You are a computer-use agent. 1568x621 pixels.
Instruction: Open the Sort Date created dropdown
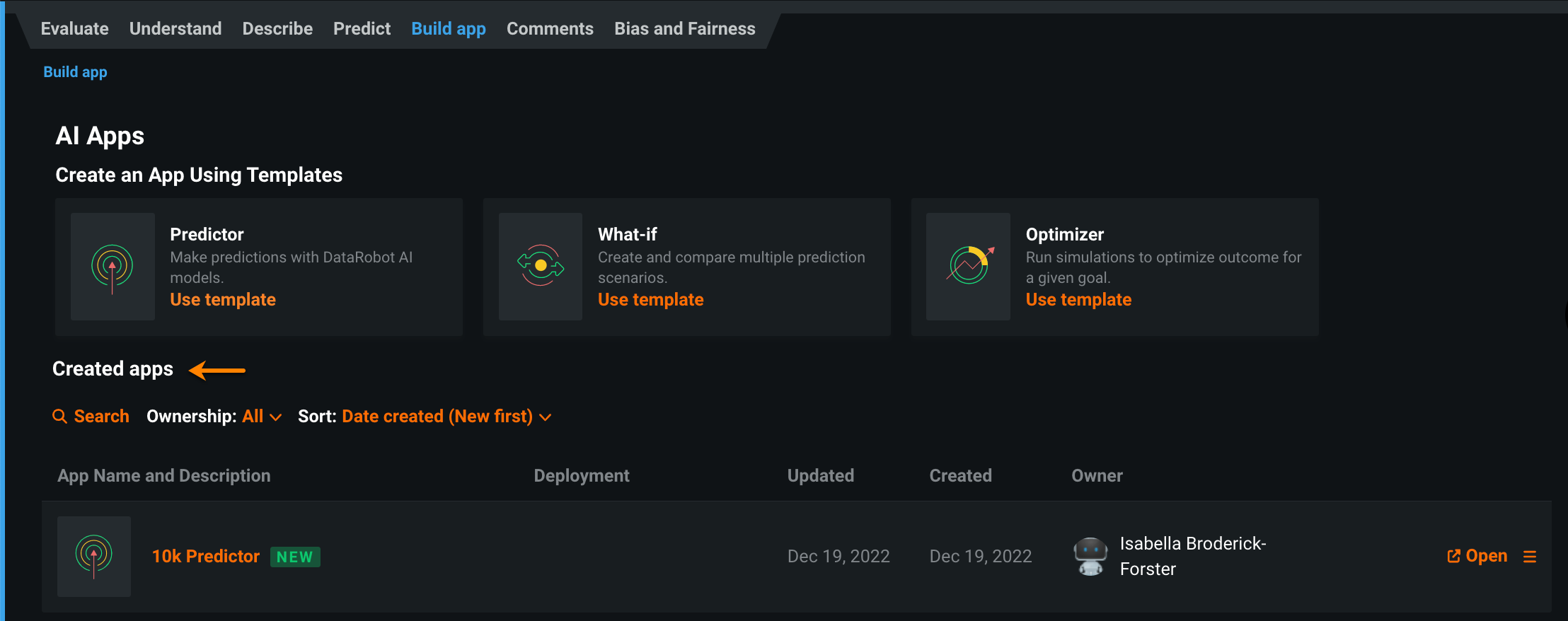click(x=446, y=417)
